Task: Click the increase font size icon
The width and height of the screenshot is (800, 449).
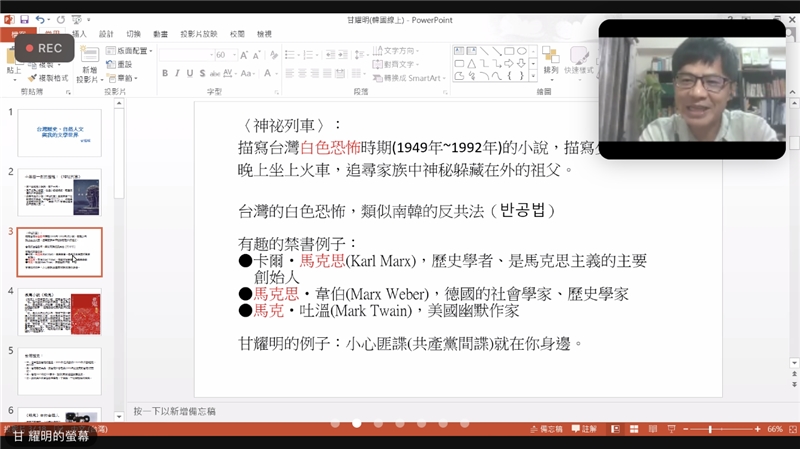Action: click(244, 55)
